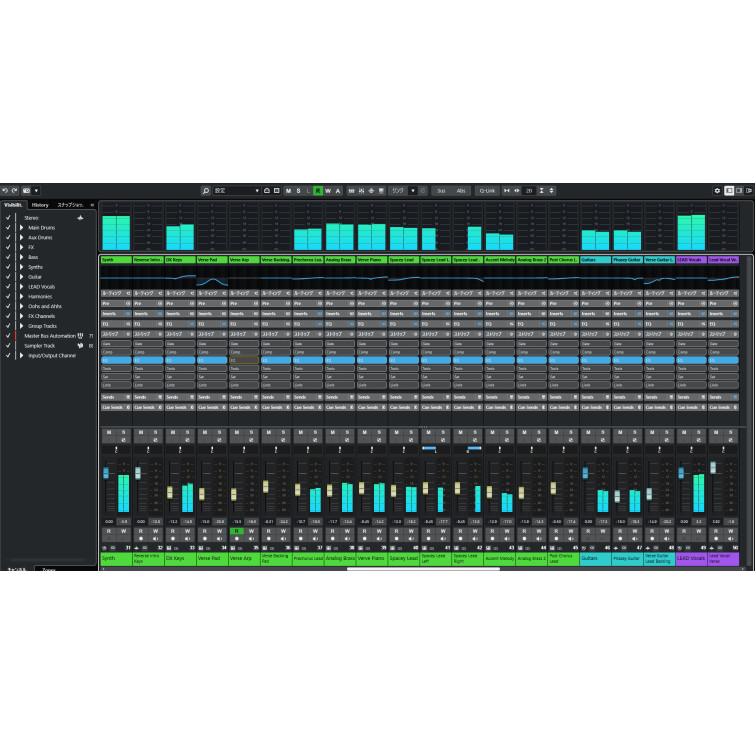
Task: Click Record Enable dot on Verse Pad channel
Action: coord(205,539)
